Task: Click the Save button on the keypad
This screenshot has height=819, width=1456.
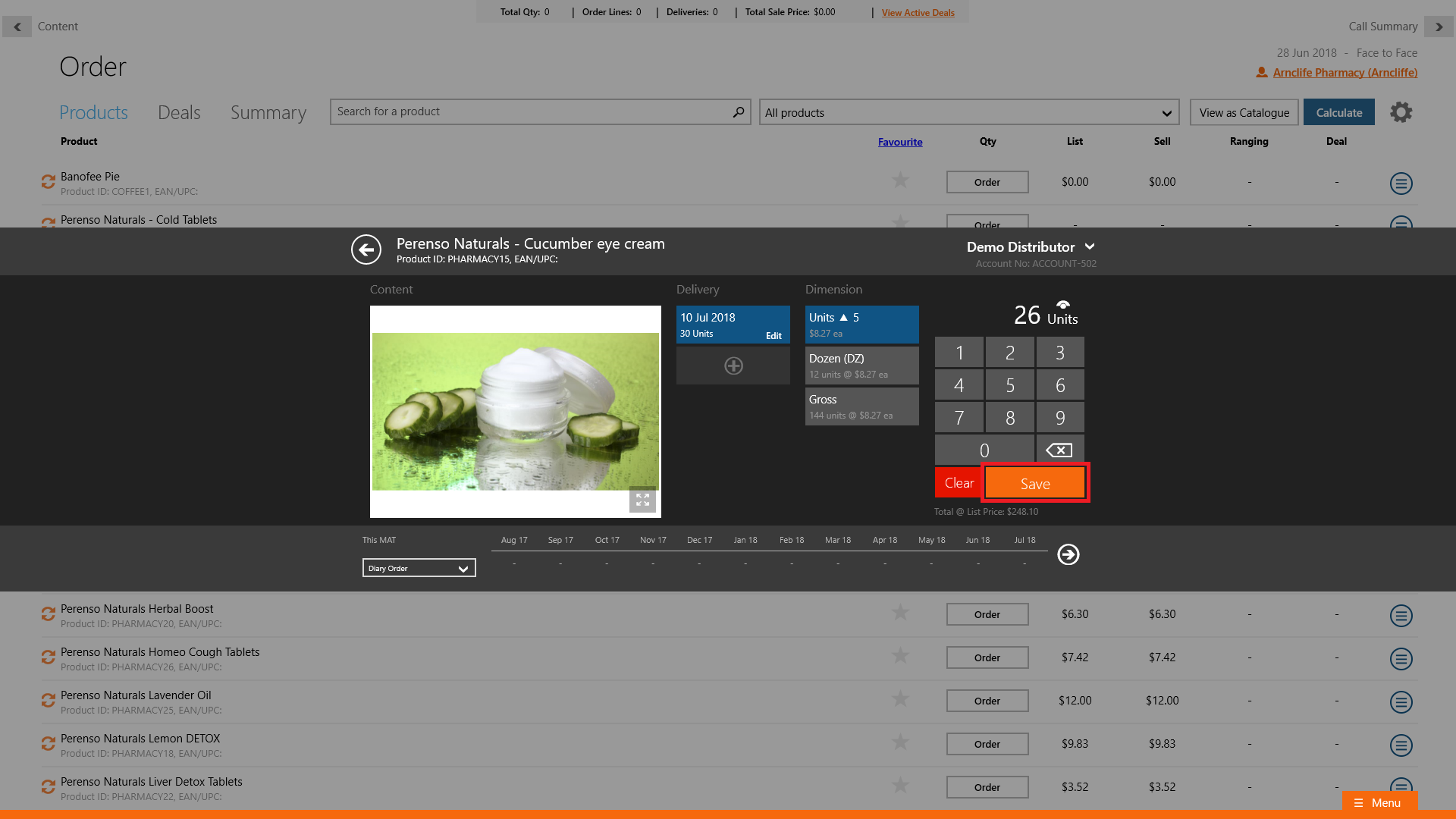Action: click(x=1035, y=483)
